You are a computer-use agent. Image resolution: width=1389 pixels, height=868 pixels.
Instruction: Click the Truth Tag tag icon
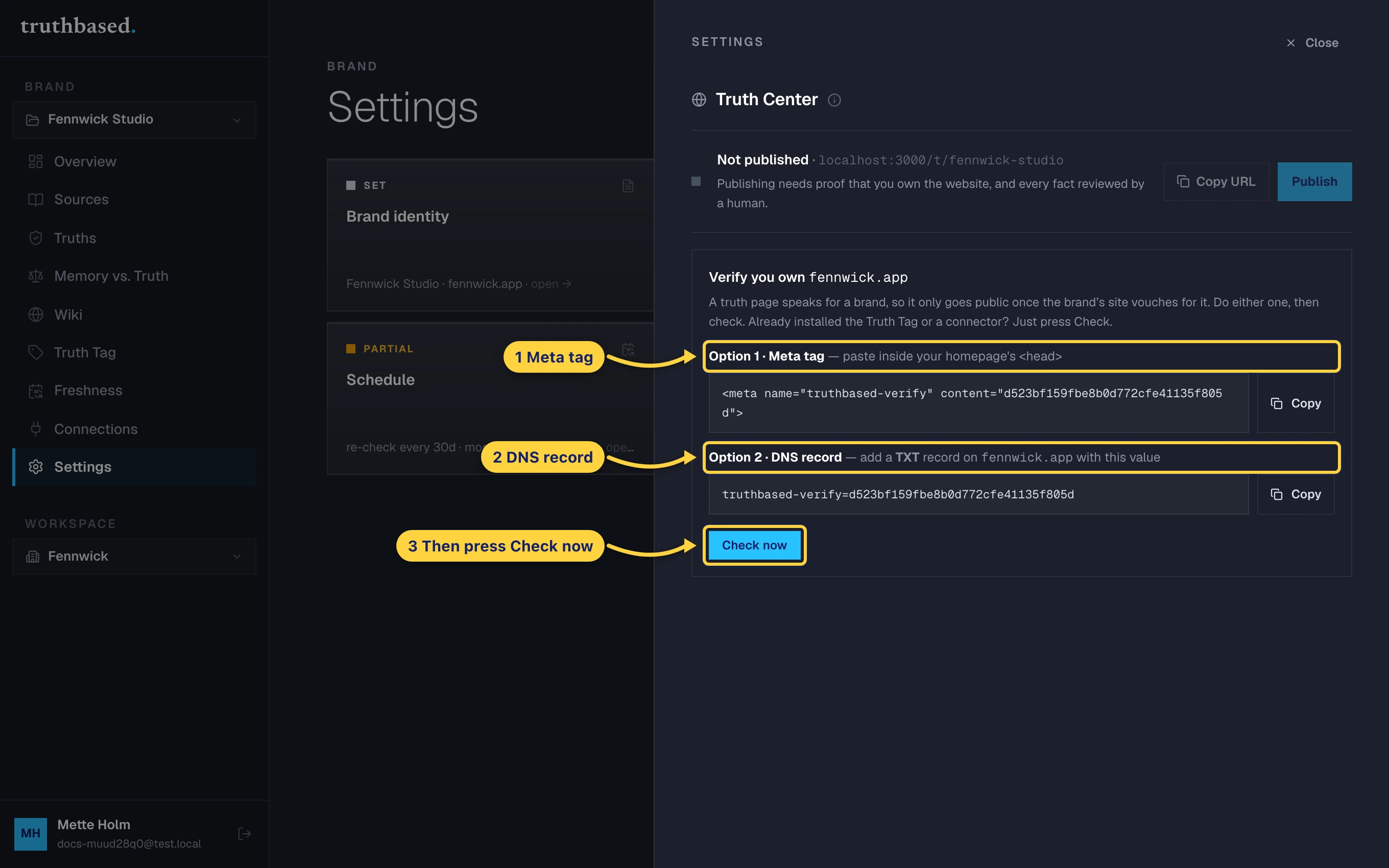[36, 352]
